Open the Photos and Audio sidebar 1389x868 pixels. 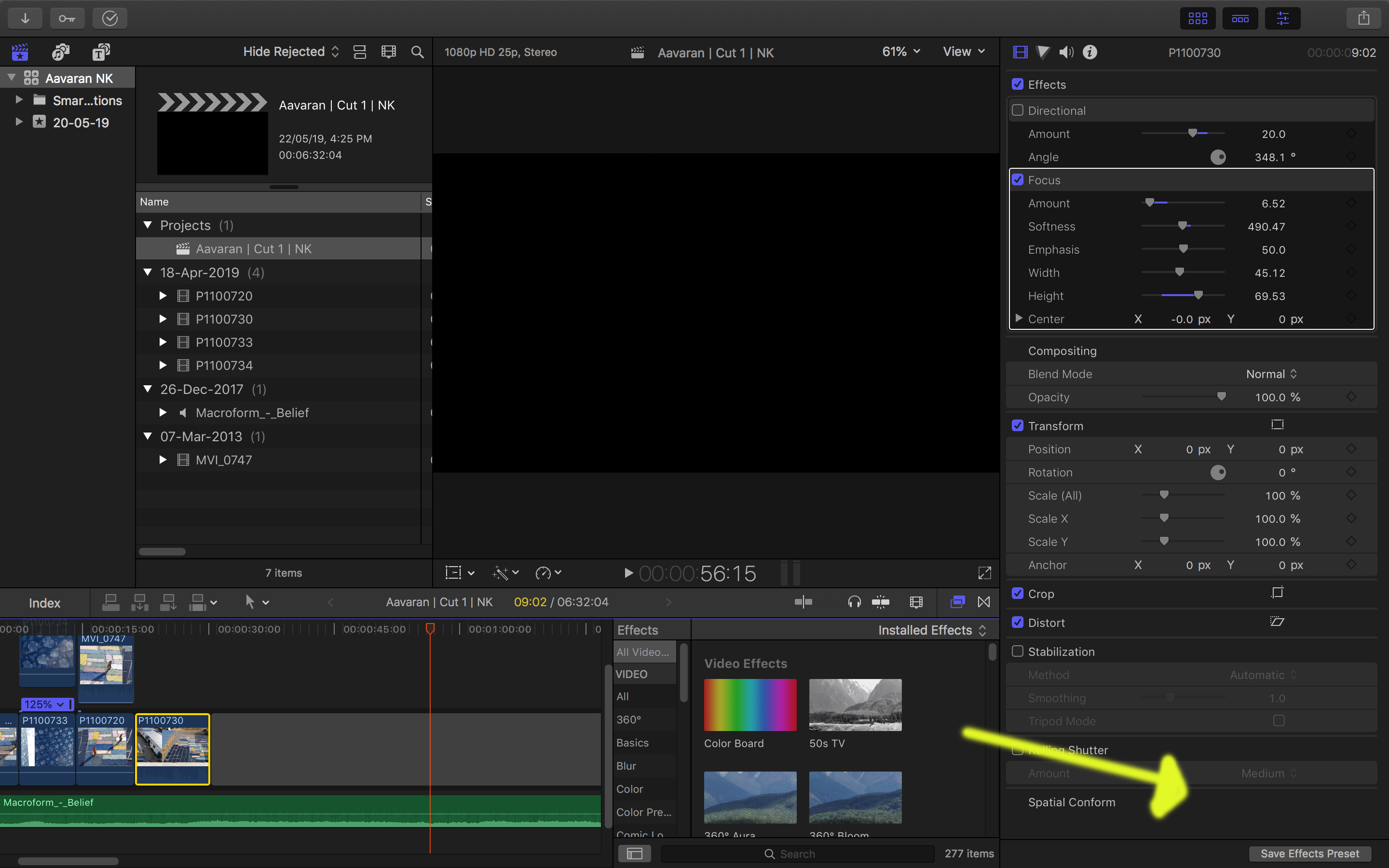coord(61,52)
